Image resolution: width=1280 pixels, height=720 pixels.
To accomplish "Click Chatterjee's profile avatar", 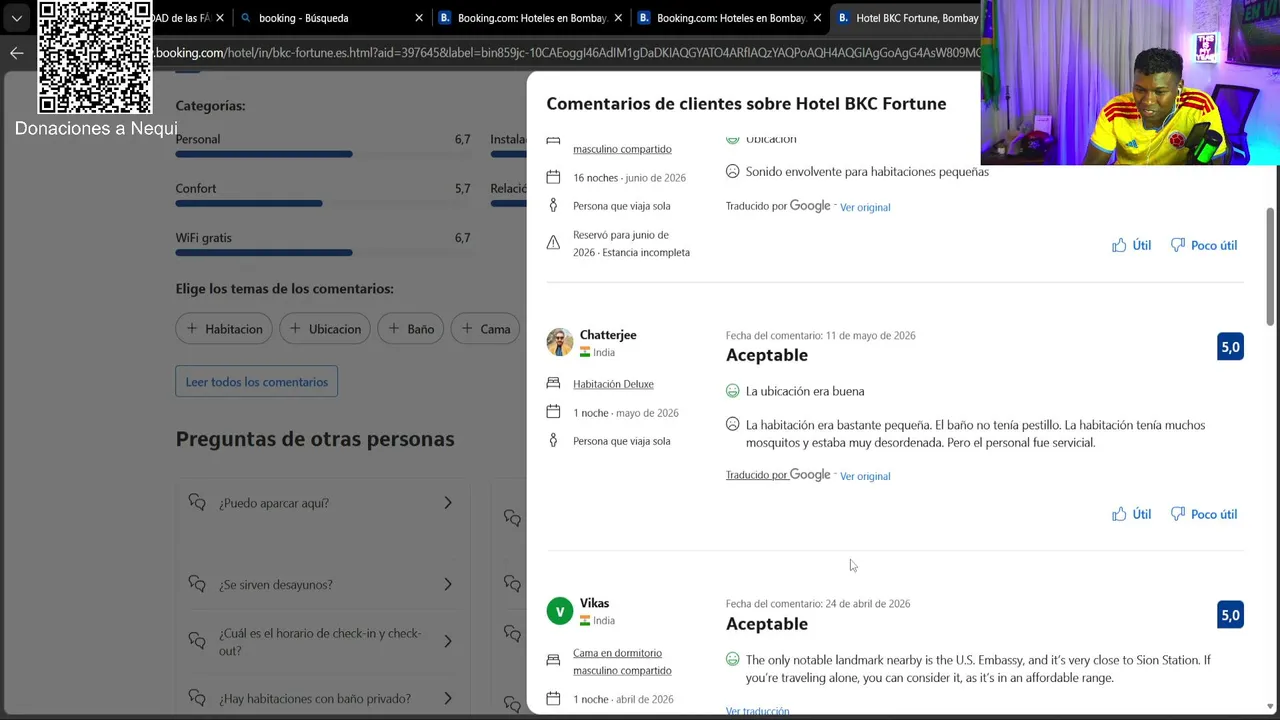I will [560, 342].
